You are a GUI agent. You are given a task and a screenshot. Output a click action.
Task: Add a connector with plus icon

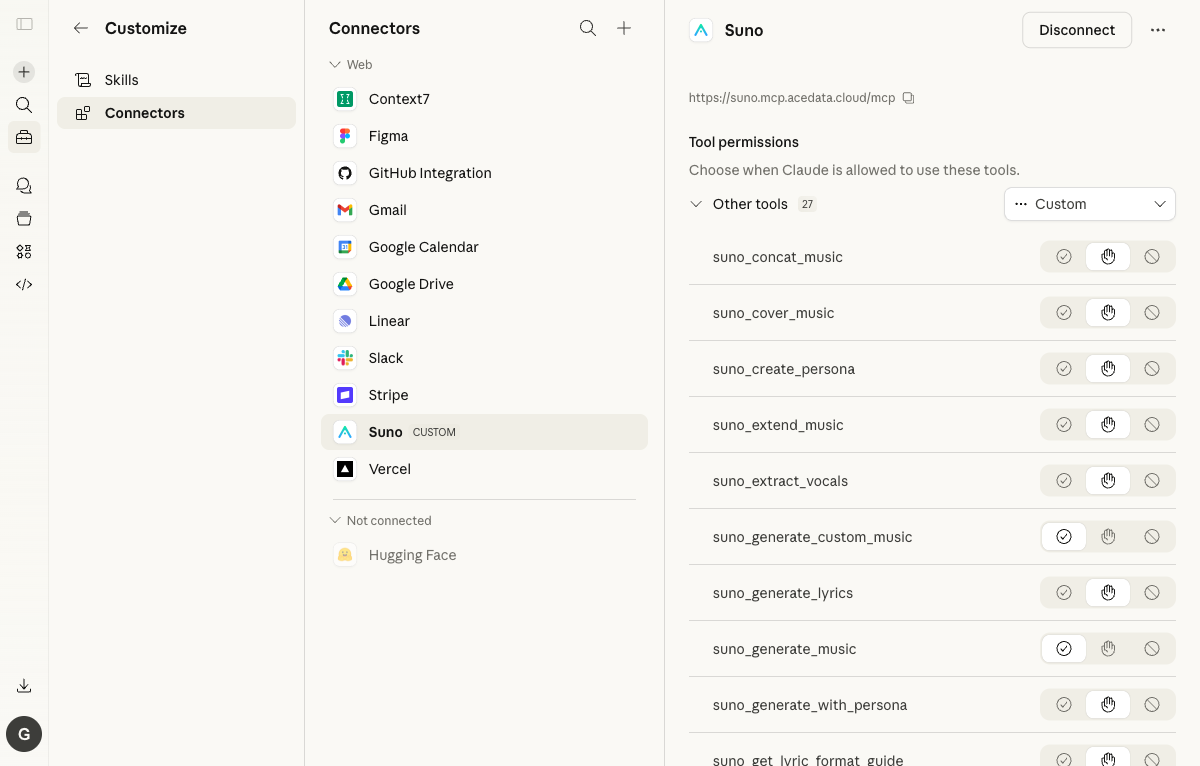tap(624, 28)
